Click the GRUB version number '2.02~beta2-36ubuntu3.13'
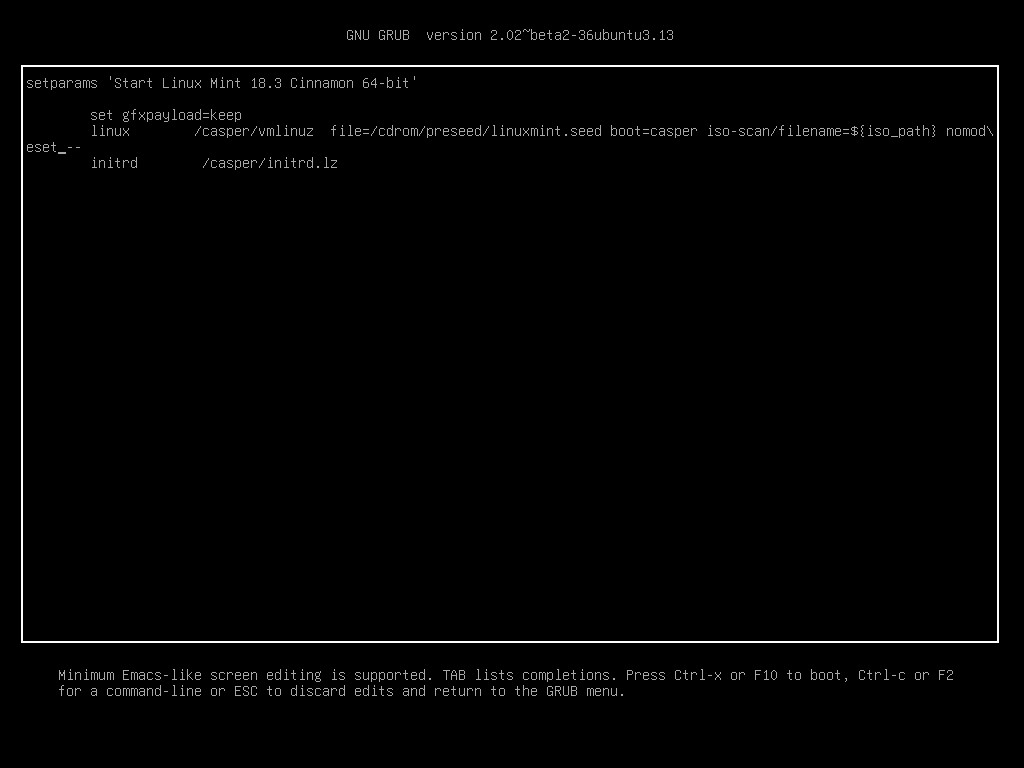 (x=582, y=35)
